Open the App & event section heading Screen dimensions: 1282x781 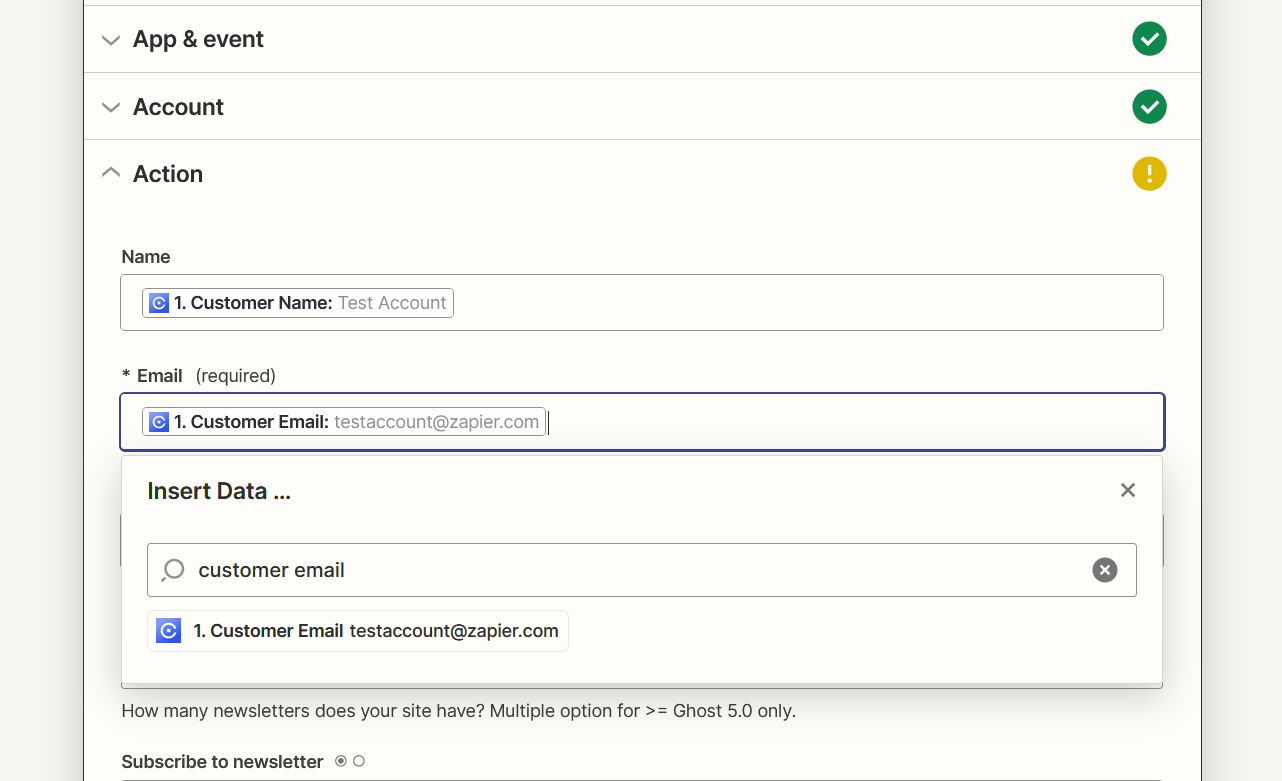point(198,40)
